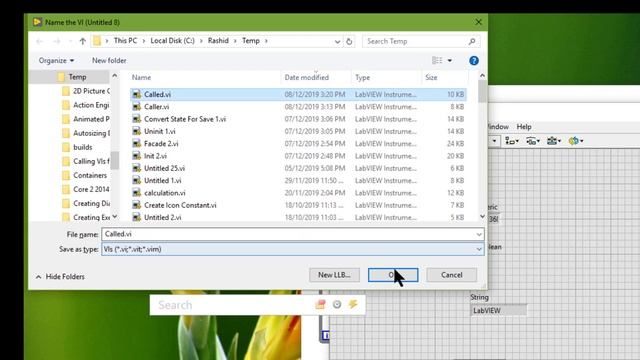Cancel the save dialog
The height and width of the screenshot is (360, 640).
451,275
